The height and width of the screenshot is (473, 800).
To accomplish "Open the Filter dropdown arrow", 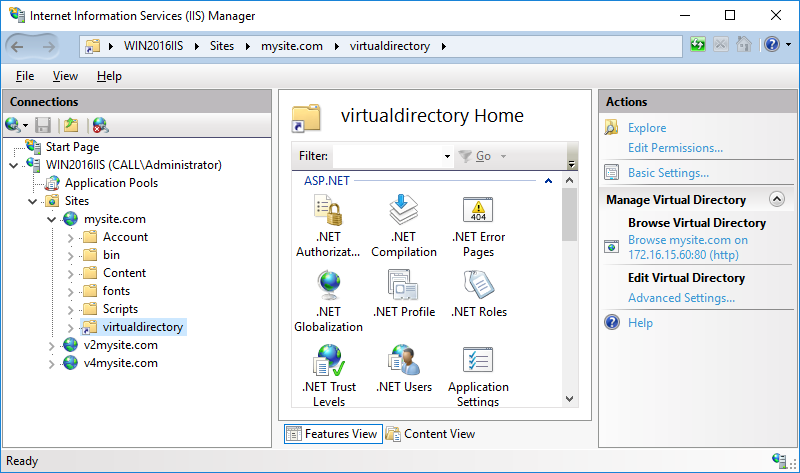I will (447, 157).
